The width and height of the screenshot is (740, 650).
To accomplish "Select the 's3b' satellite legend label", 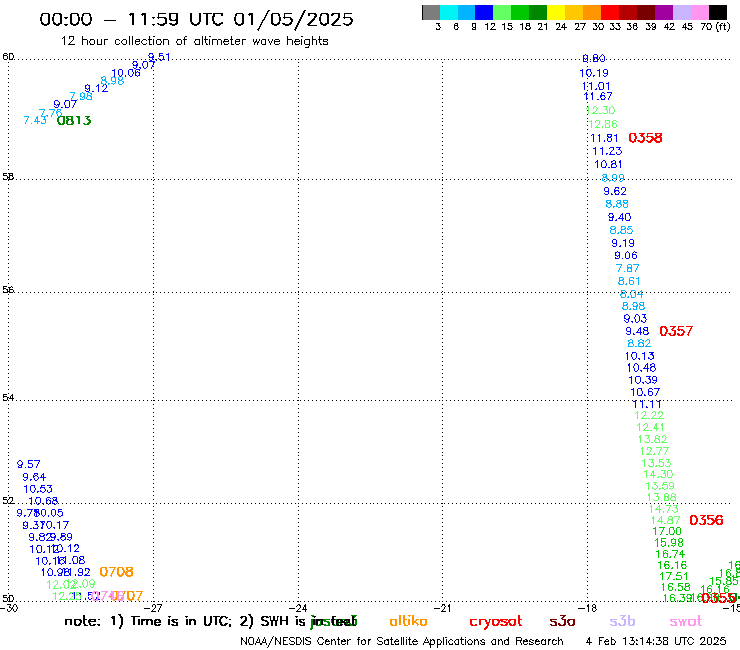I will pyautogui.click(x=622, y=621).
